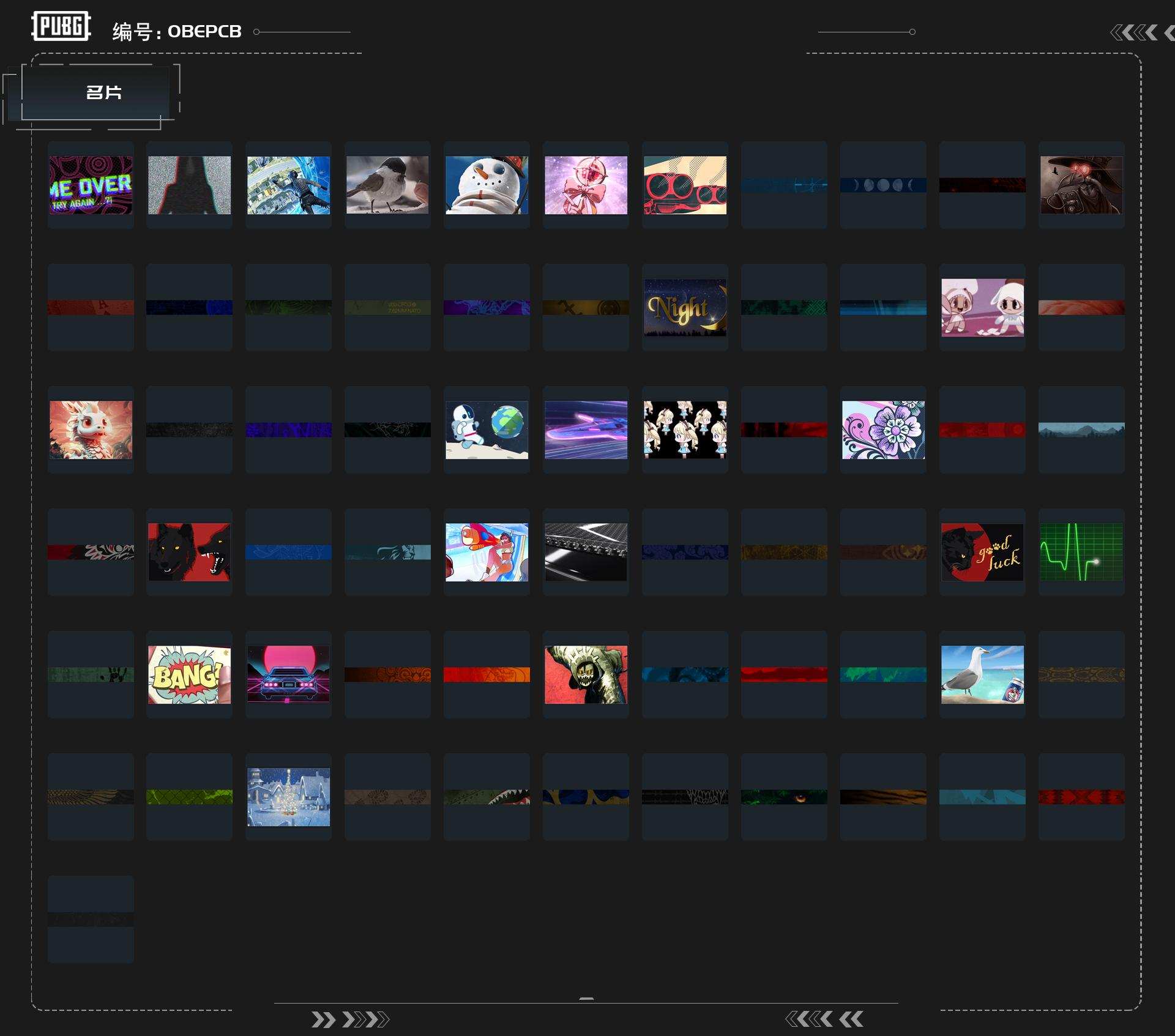Select the snowman nameplate thumbnail
Viewport: 1175px width, 1036px height.
coord(487,185)
